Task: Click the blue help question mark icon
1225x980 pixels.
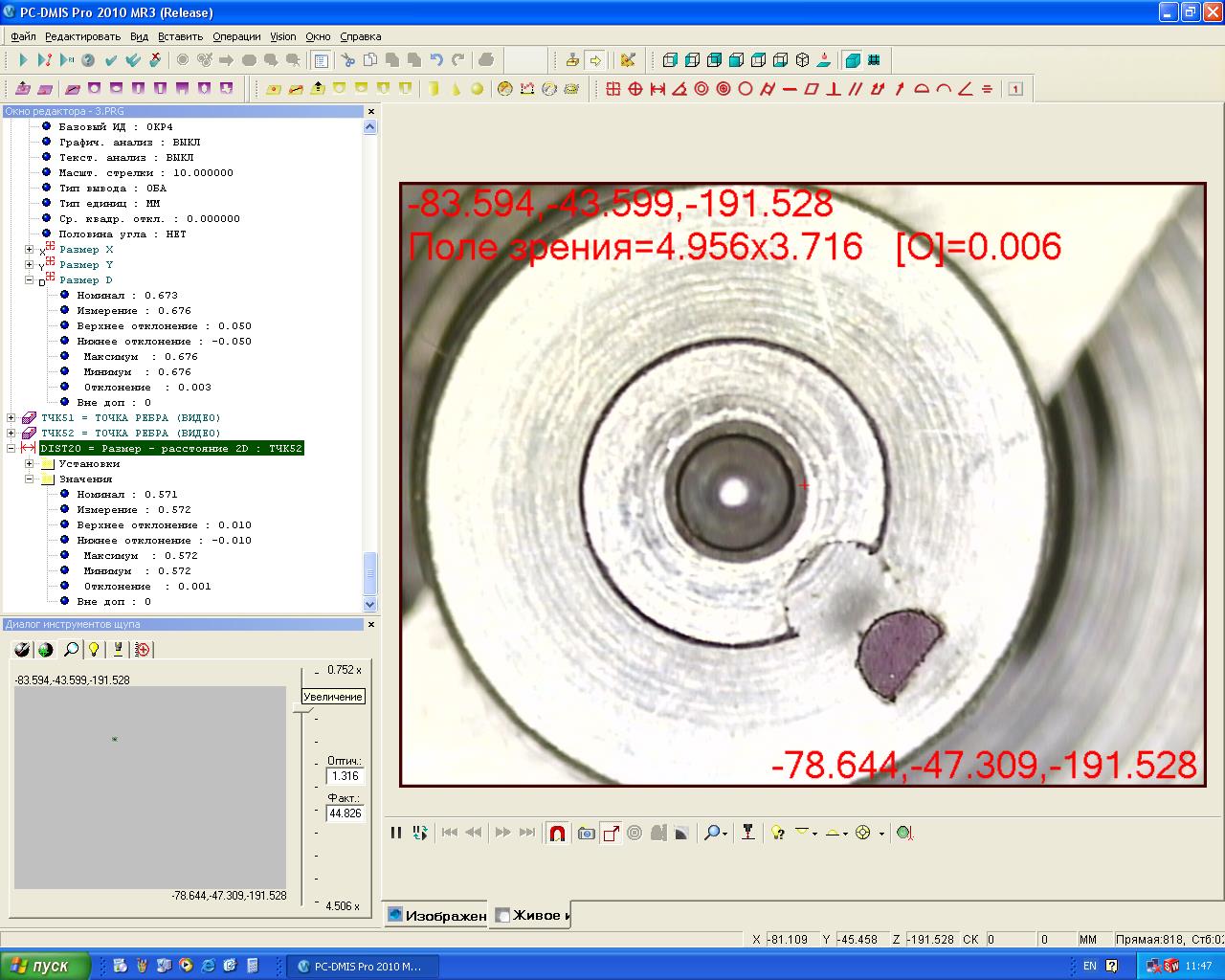Action: tap(88, 60)
